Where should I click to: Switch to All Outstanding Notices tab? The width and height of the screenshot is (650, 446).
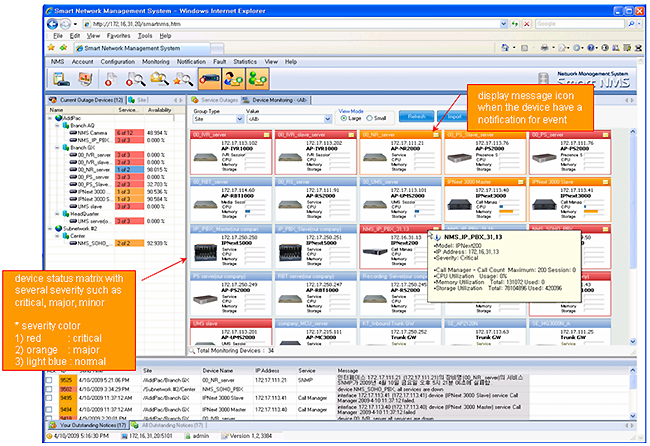click(167, 425)
